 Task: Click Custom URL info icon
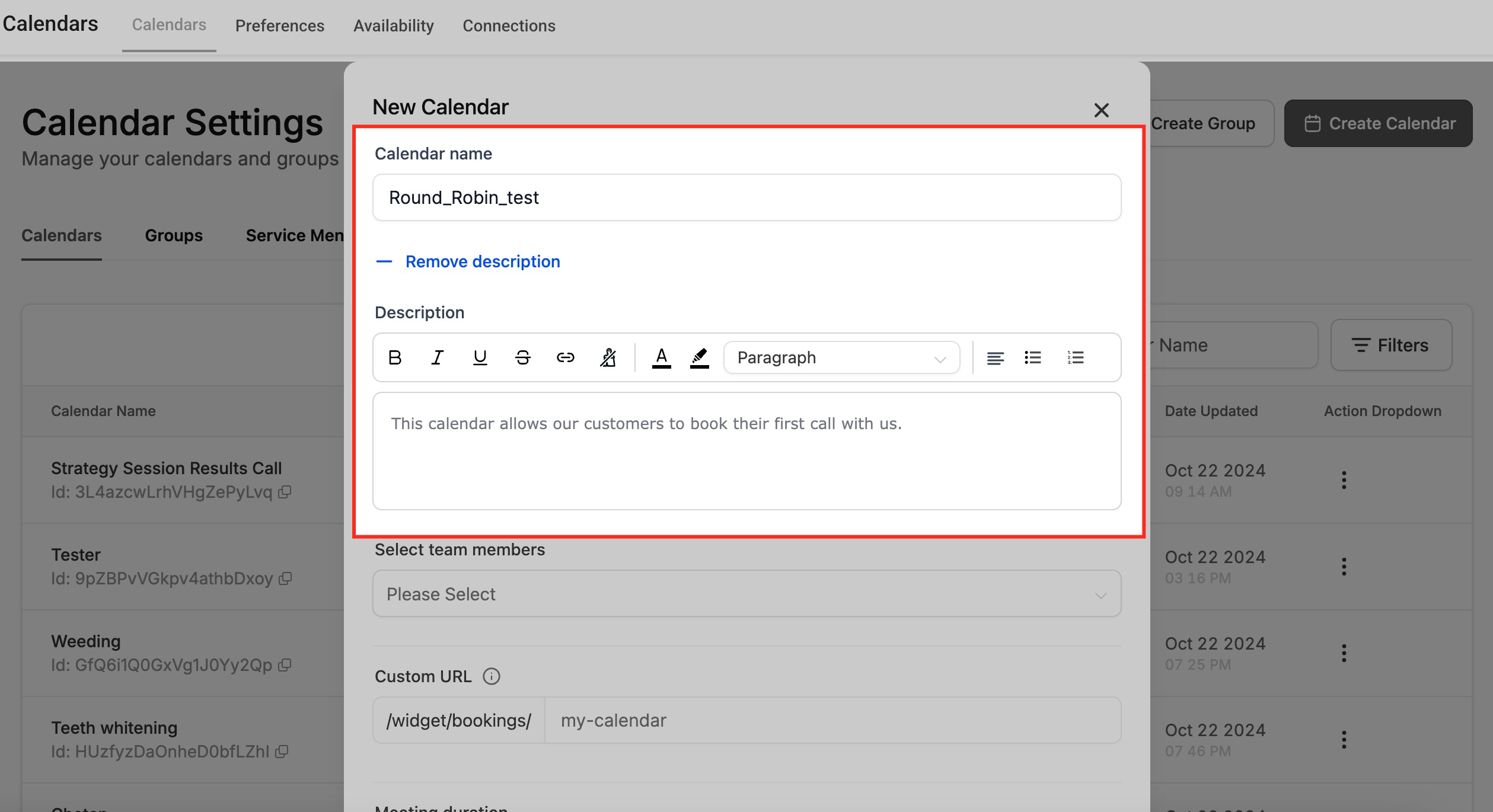tap(491, 676)
